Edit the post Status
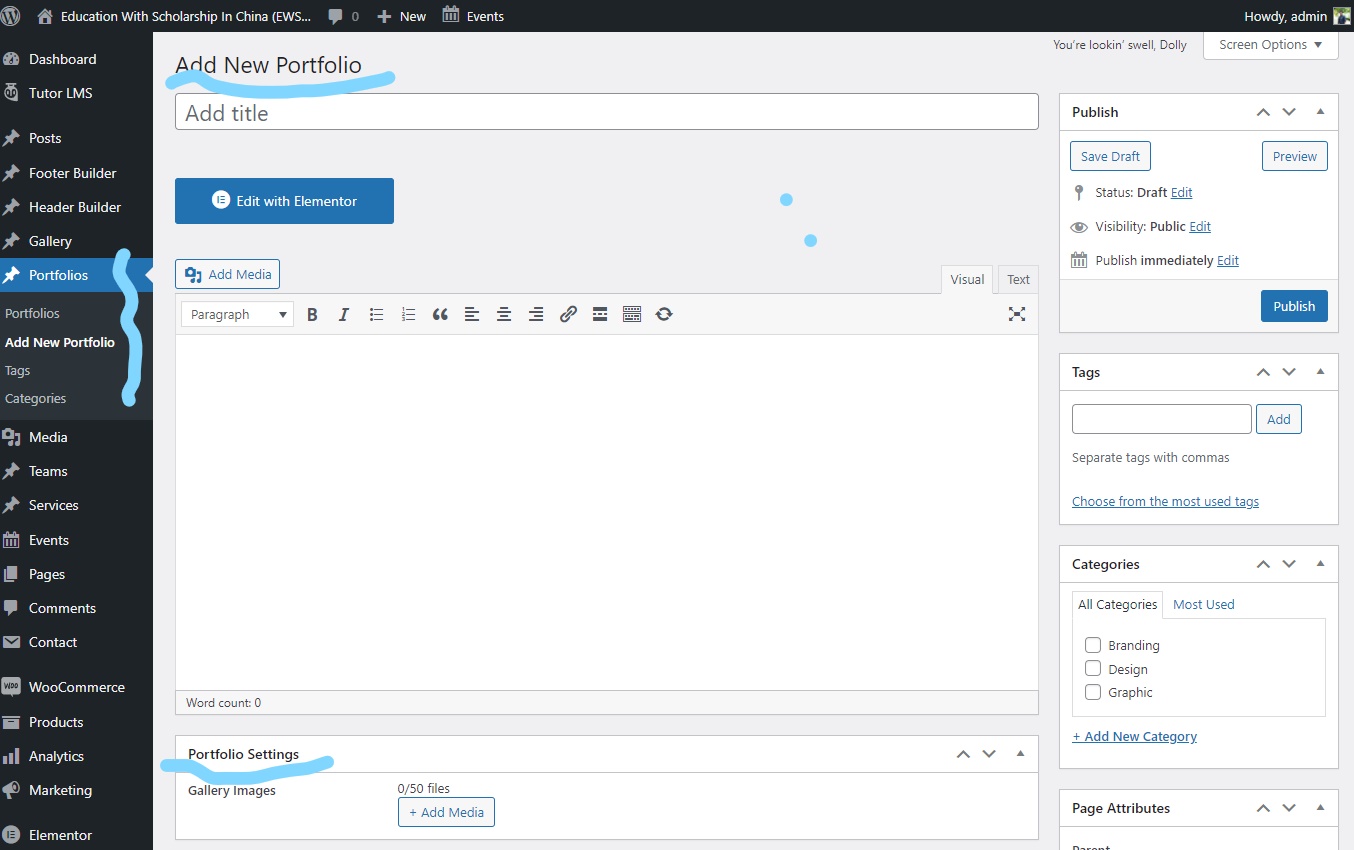 (1181, 193)
